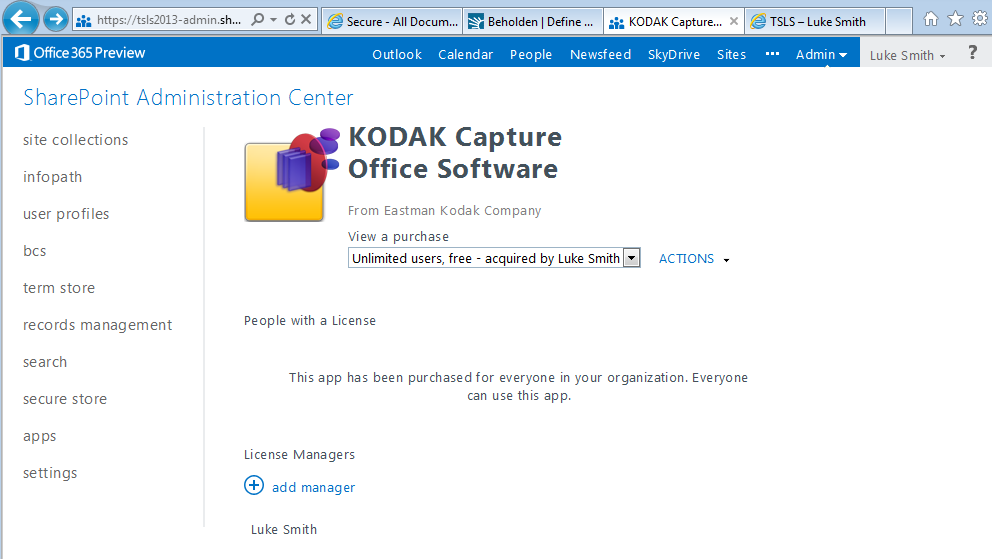
Task: Open the browser Home icon
Action: [x=931, y=19]
